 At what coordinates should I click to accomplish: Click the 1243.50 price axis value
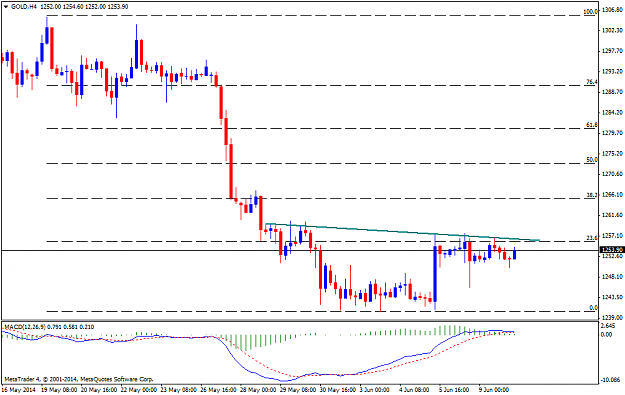pyautogui.click(x=612, y=297)
